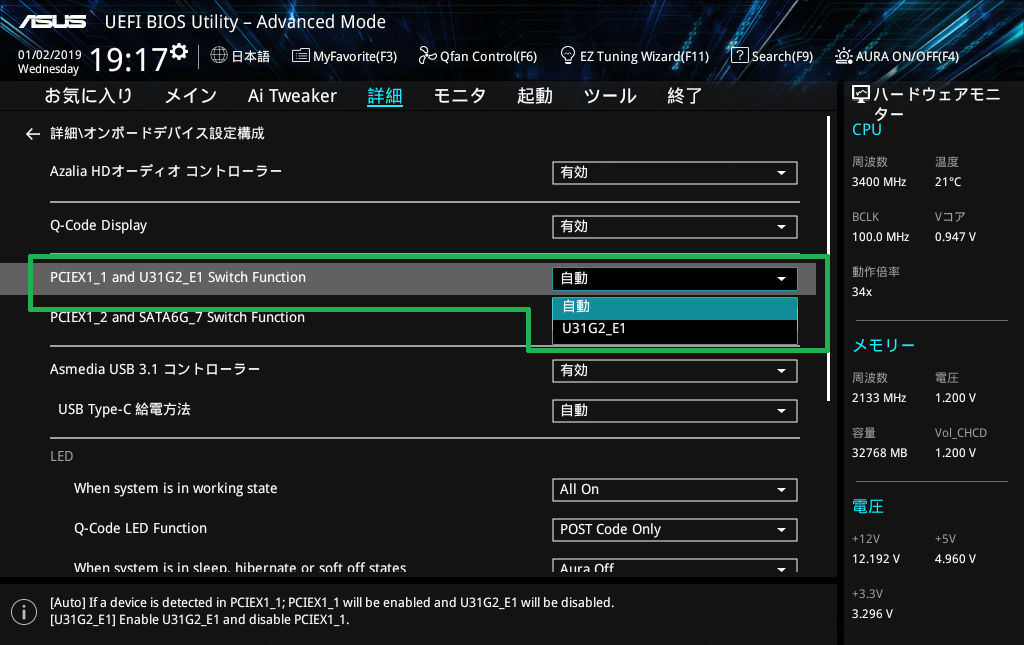This screenshot has height=645, width=1024.
Task: Click 電圧 section heading
Action: [x=868, y=507]
